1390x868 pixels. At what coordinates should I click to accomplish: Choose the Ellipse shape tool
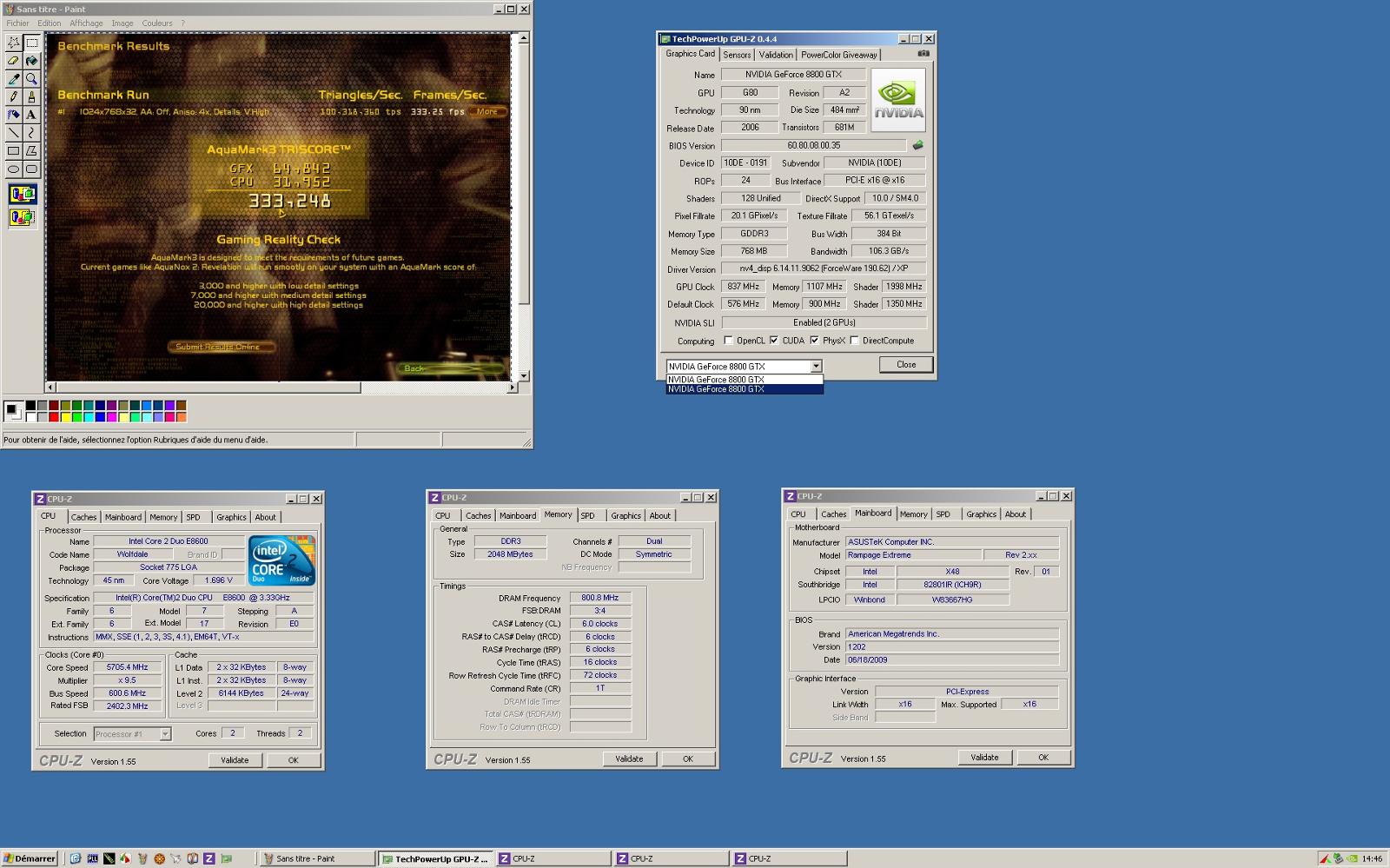pos(14,169)
